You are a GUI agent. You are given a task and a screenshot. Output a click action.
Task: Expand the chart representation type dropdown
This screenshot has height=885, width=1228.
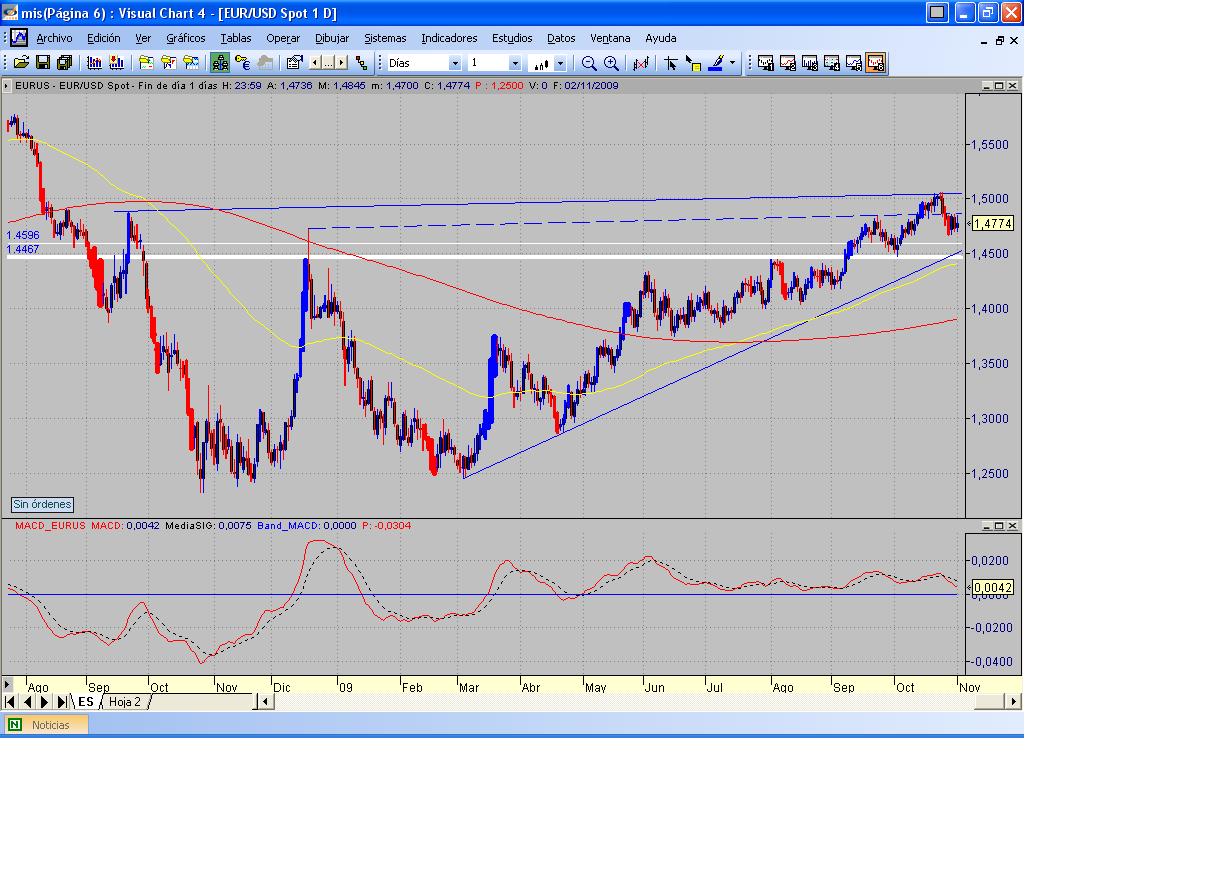click(x=560, y=63)
